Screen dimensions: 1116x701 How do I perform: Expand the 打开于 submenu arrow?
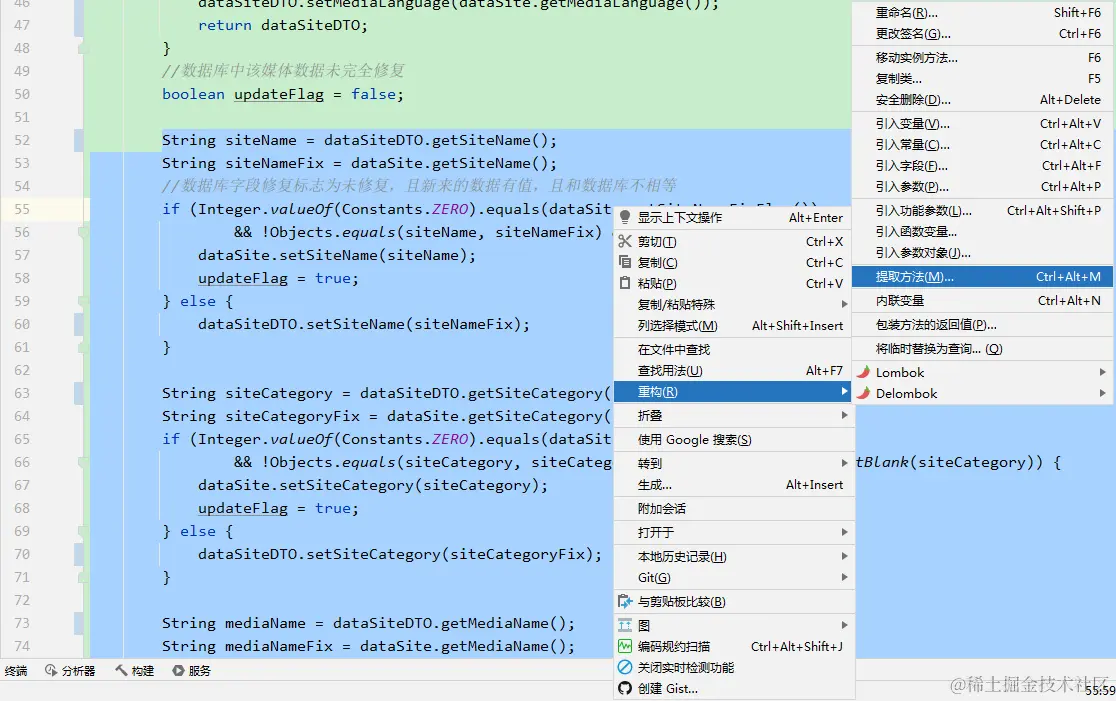(x=844, y=532)
